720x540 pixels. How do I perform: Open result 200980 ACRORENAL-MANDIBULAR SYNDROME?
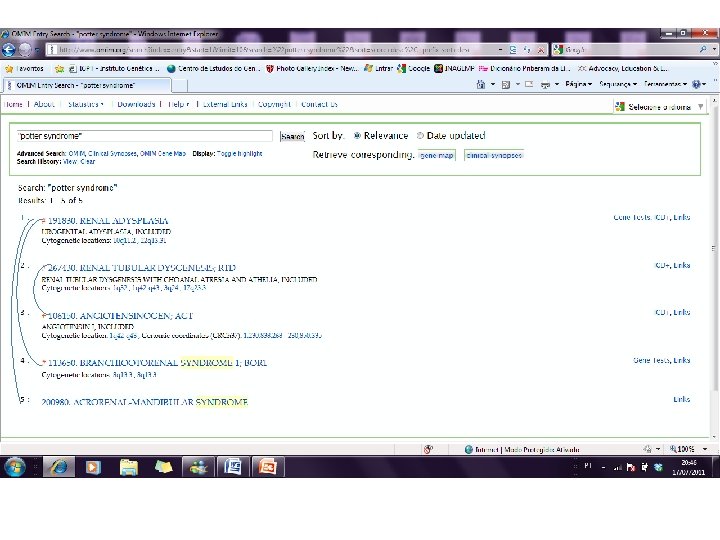[144, 402]
